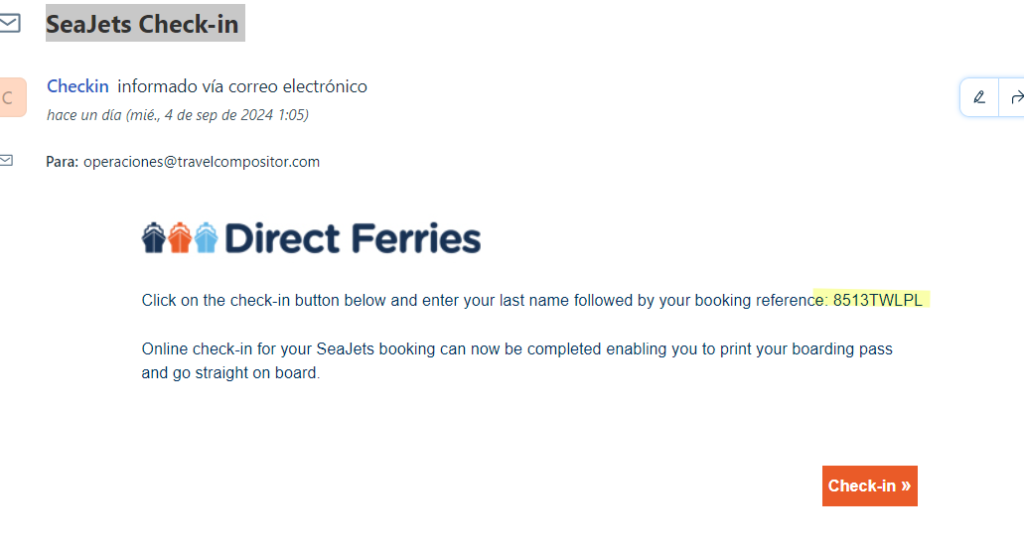Open the Checkin sender name link
The image size is (1024, 554).
[78, 87]
